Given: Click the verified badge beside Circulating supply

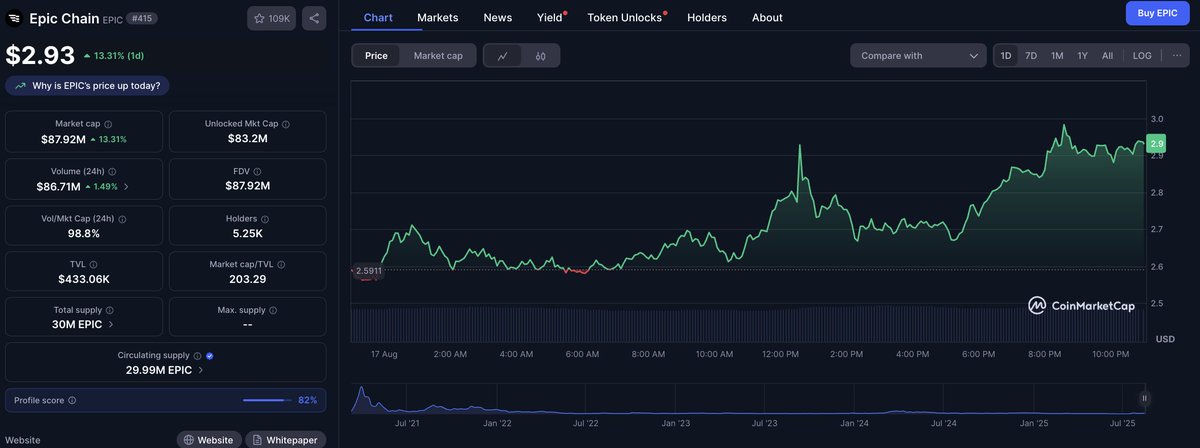Looking at the screenshot, I should (x=210, y=355).
